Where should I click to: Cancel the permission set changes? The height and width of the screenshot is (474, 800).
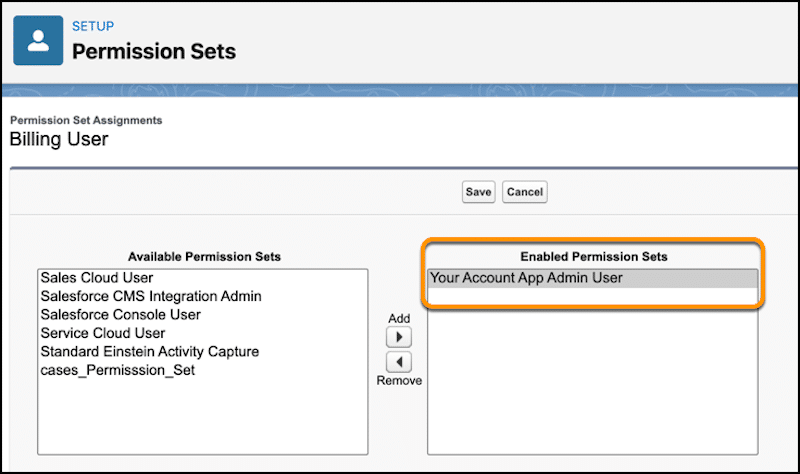(x=524, y=192)
